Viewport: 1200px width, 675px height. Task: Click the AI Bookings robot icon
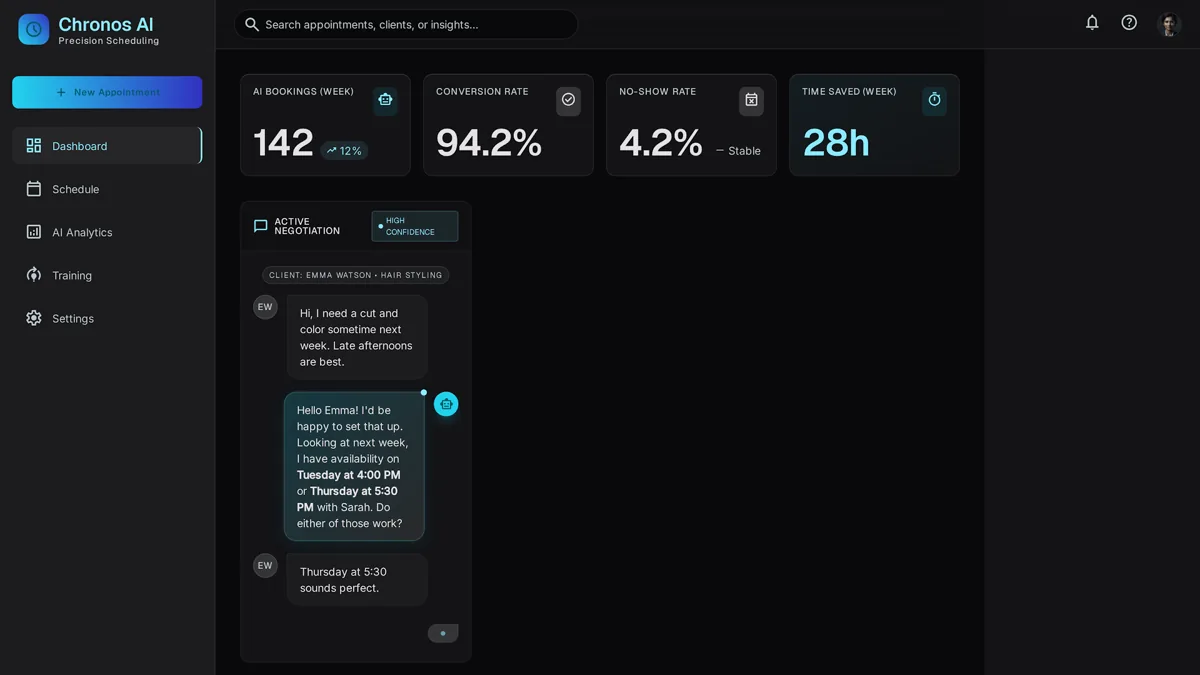point(385,100)
